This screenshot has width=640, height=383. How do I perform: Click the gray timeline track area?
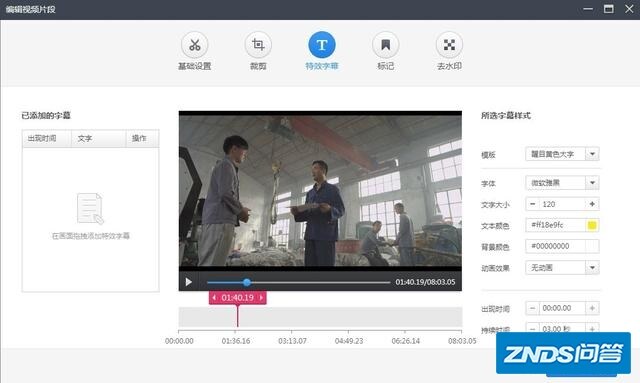320,317
